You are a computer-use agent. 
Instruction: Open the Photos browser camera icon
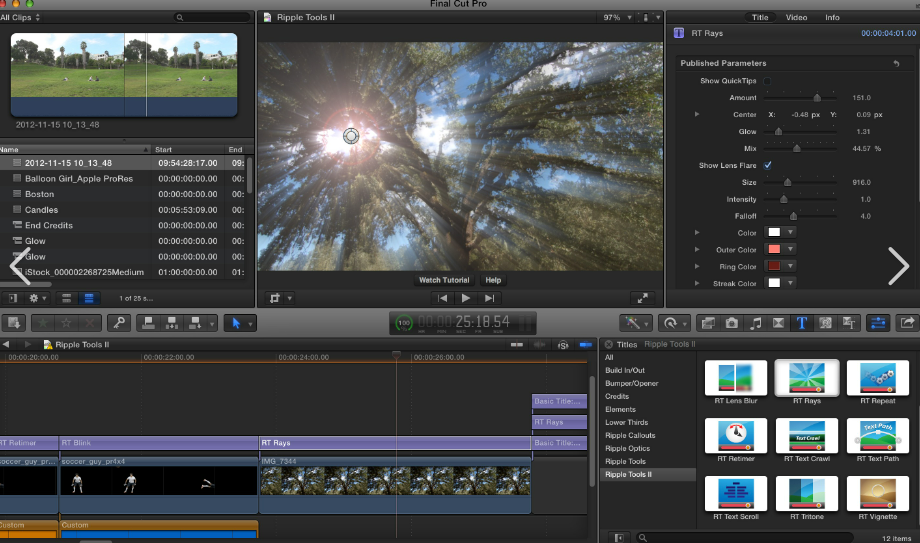tap(732, 323)
